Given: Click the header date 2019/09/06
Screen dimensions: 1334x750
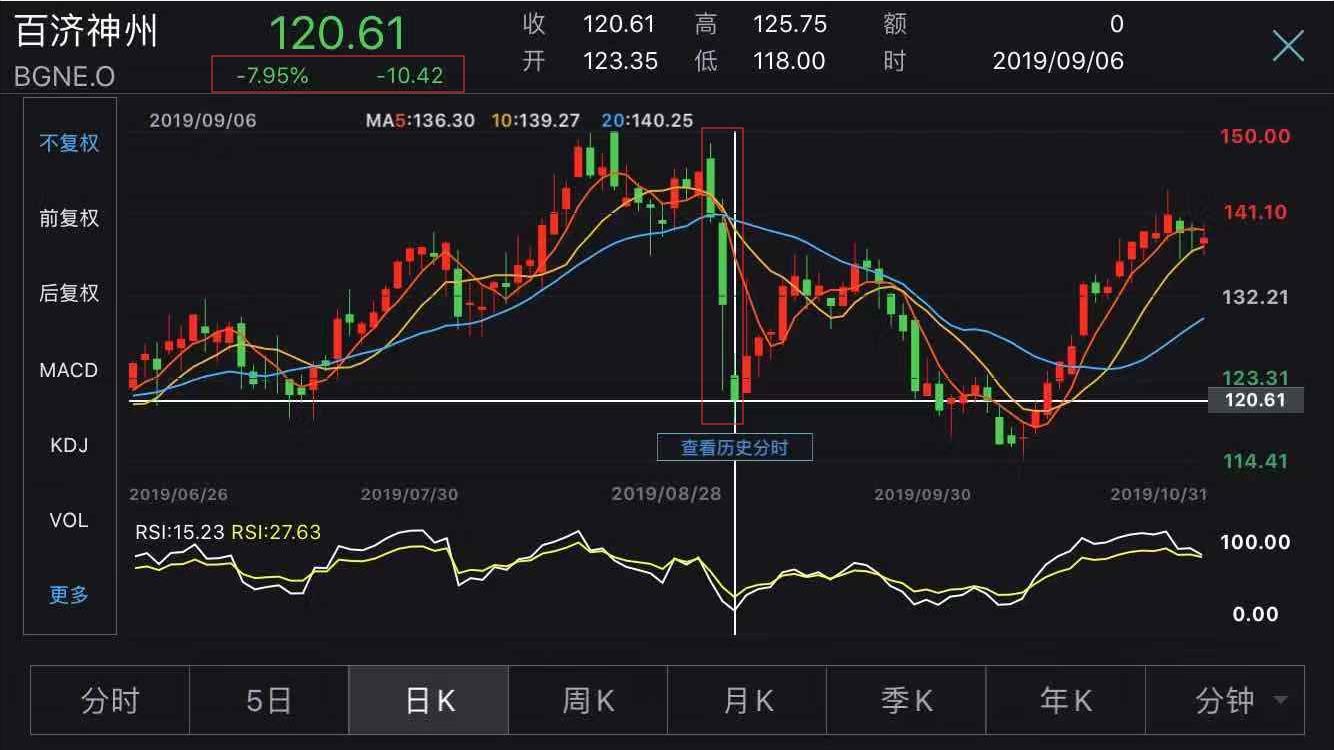Looking at the screenshot, I should tap(1058, 61).
